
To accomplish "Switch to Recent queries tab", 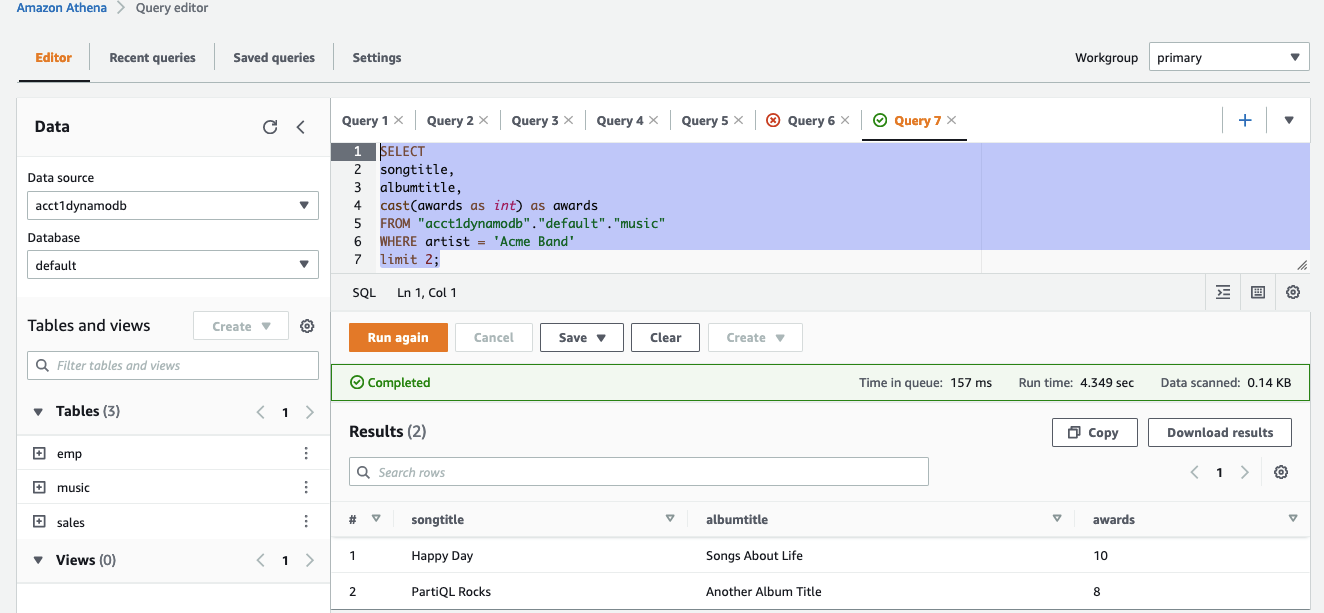I will tap(152, 58).
